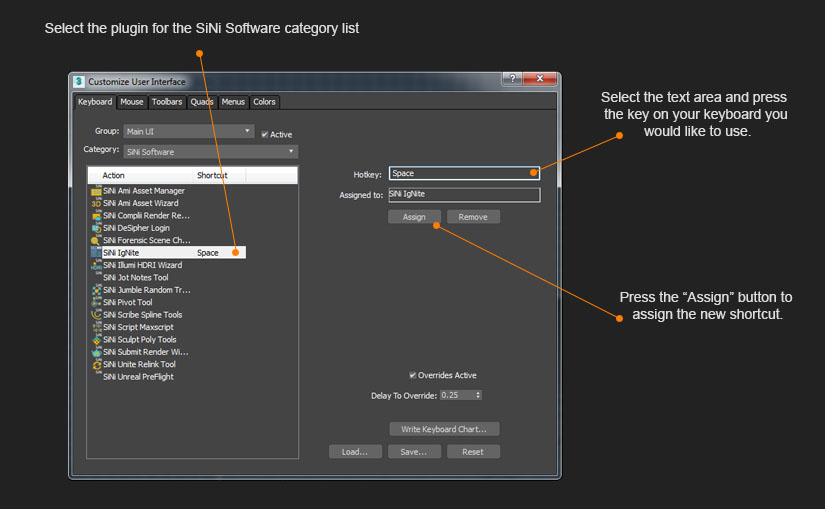Select SiNi DeSipher Login text

pyautogui.click(x=136, y=228)
